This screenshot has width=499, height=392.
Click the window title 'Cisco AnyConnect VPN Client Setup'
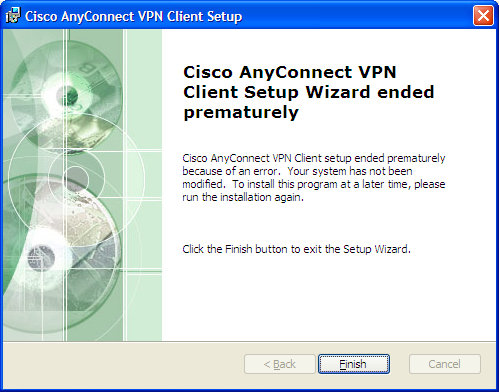[134, 16]
